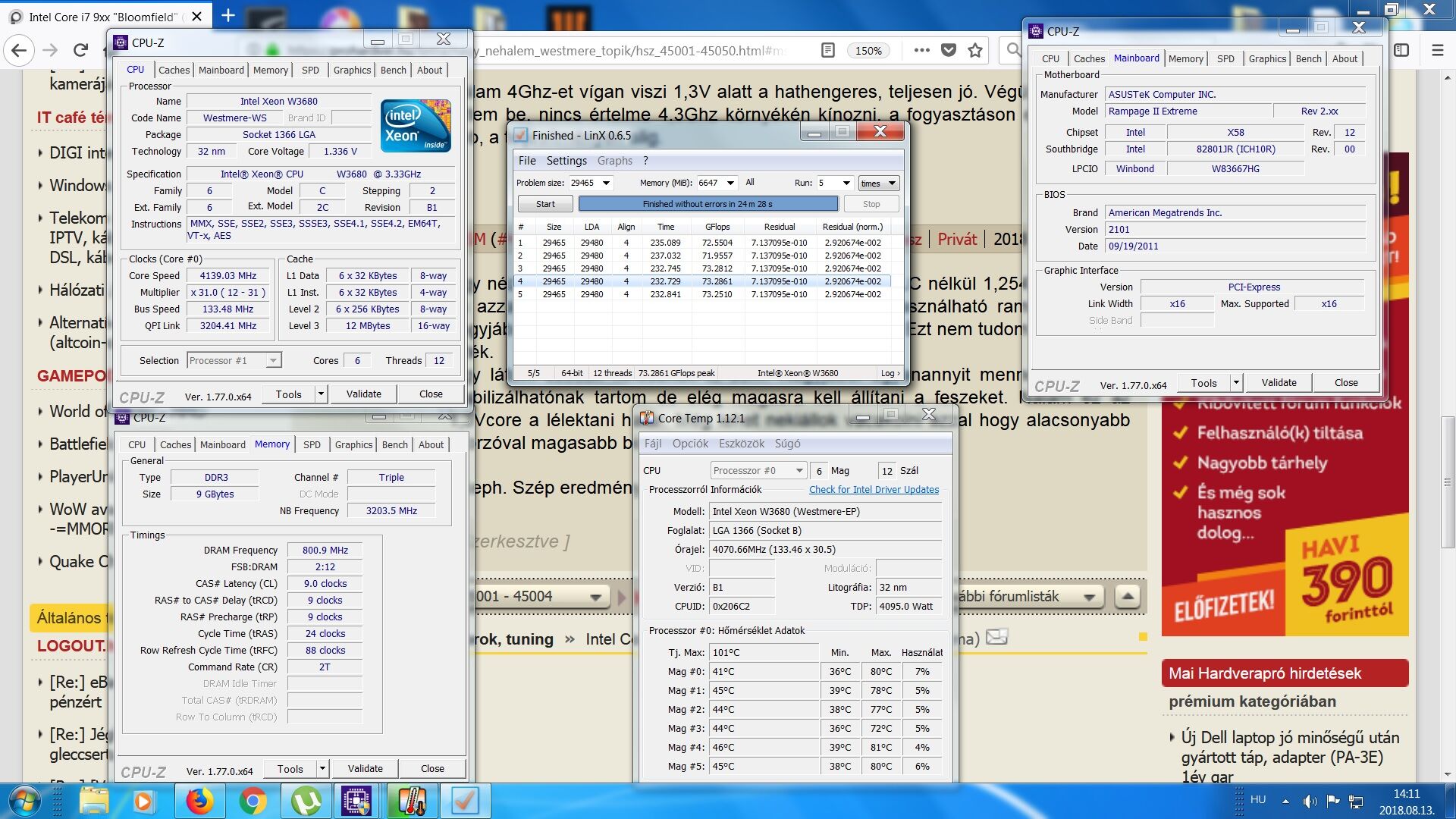
Task: Click Windows Start orb
Action: 25,801
